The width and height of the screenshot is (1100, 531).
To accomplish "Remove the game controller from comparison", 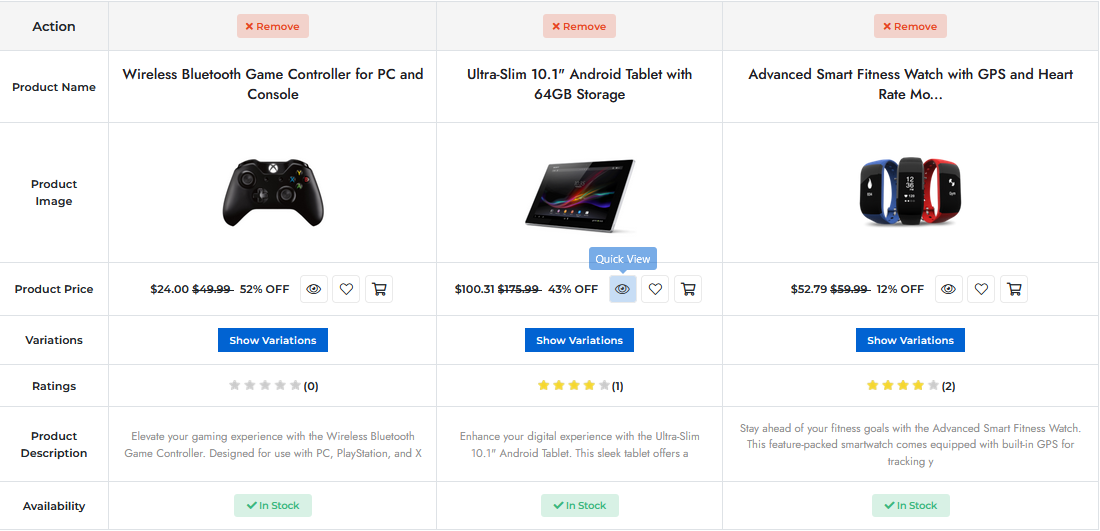I will [x=273, y=26].
